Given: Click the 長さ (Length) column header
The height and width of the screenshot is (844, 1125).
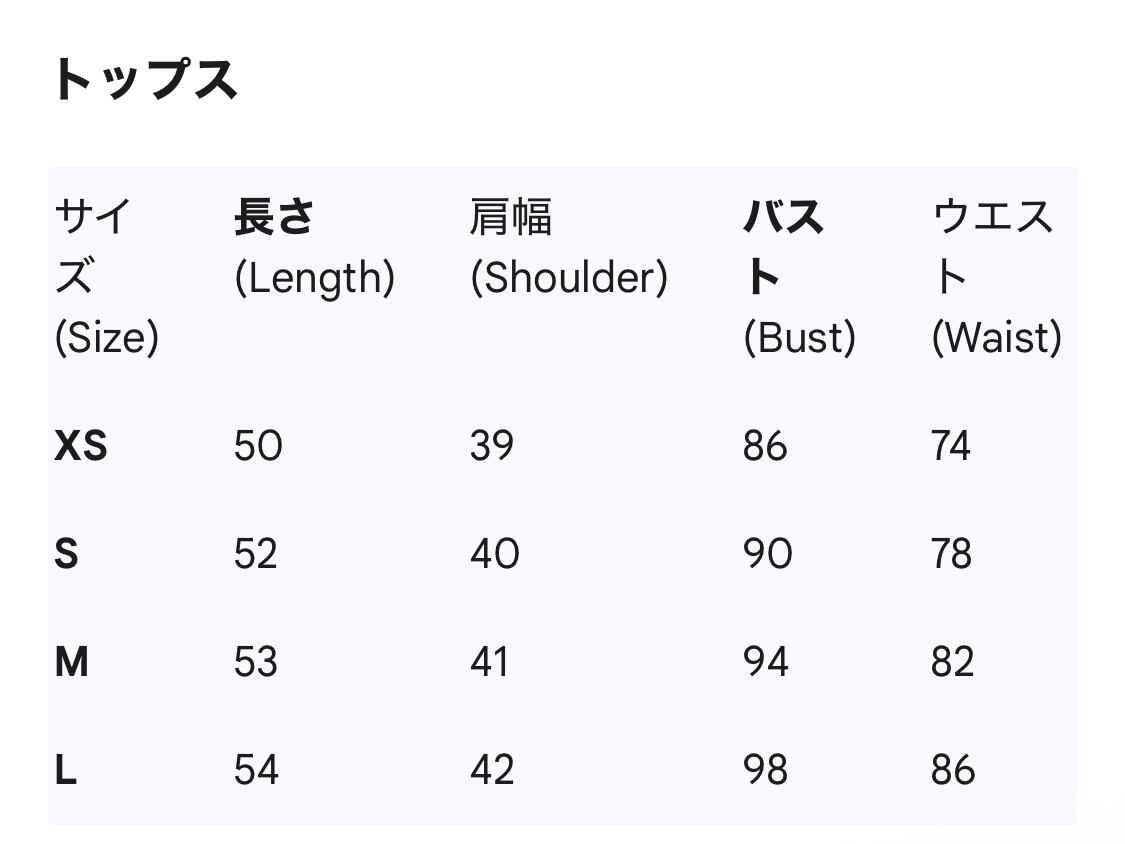Looking at the screenshot, I should (314, 247).
